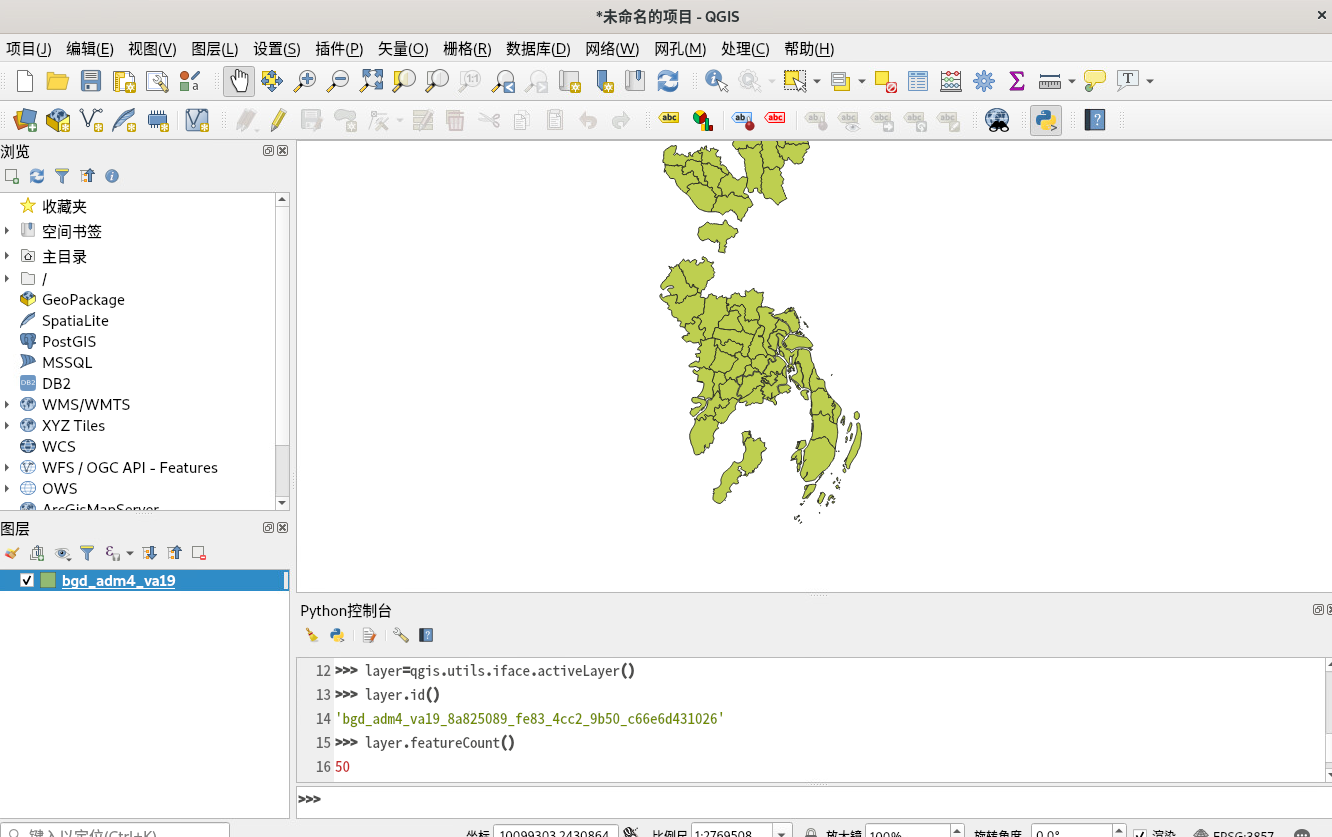Open the 插件(P) menu
Screen dimensions: 1332x837
click(x=339, y=49)
